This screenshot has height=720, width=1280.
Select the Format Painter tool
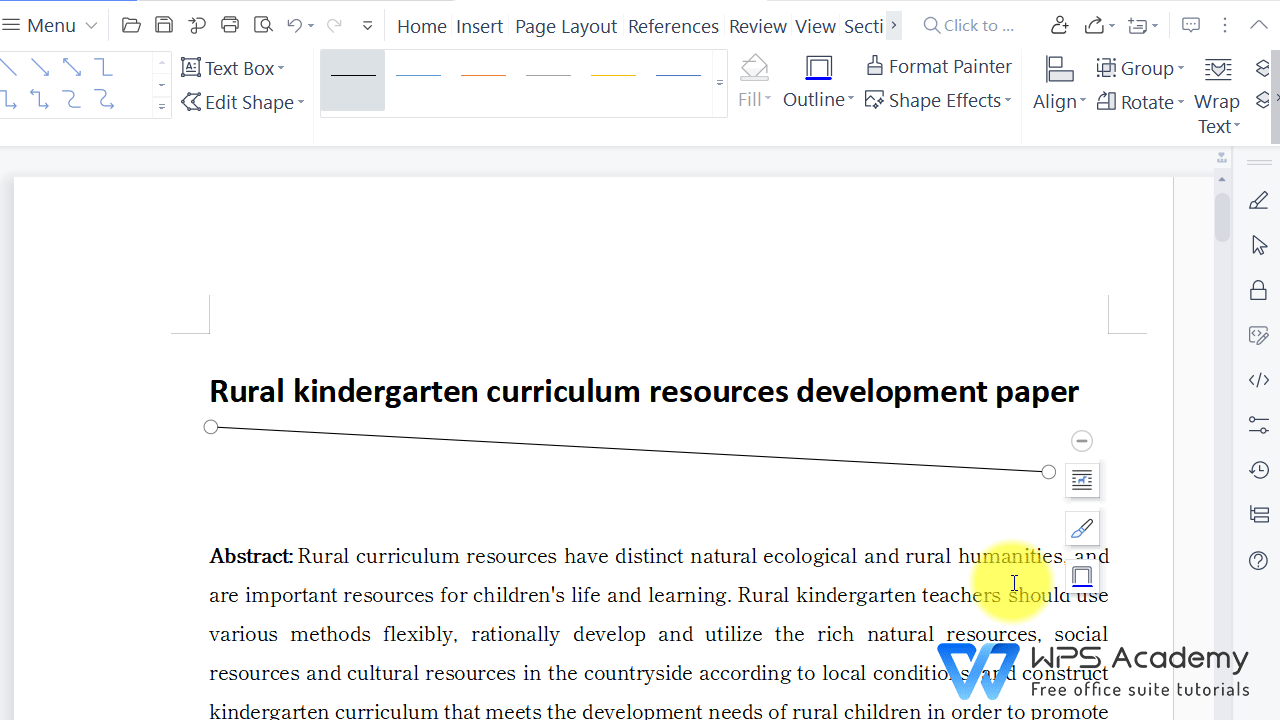tap(938, 66)
